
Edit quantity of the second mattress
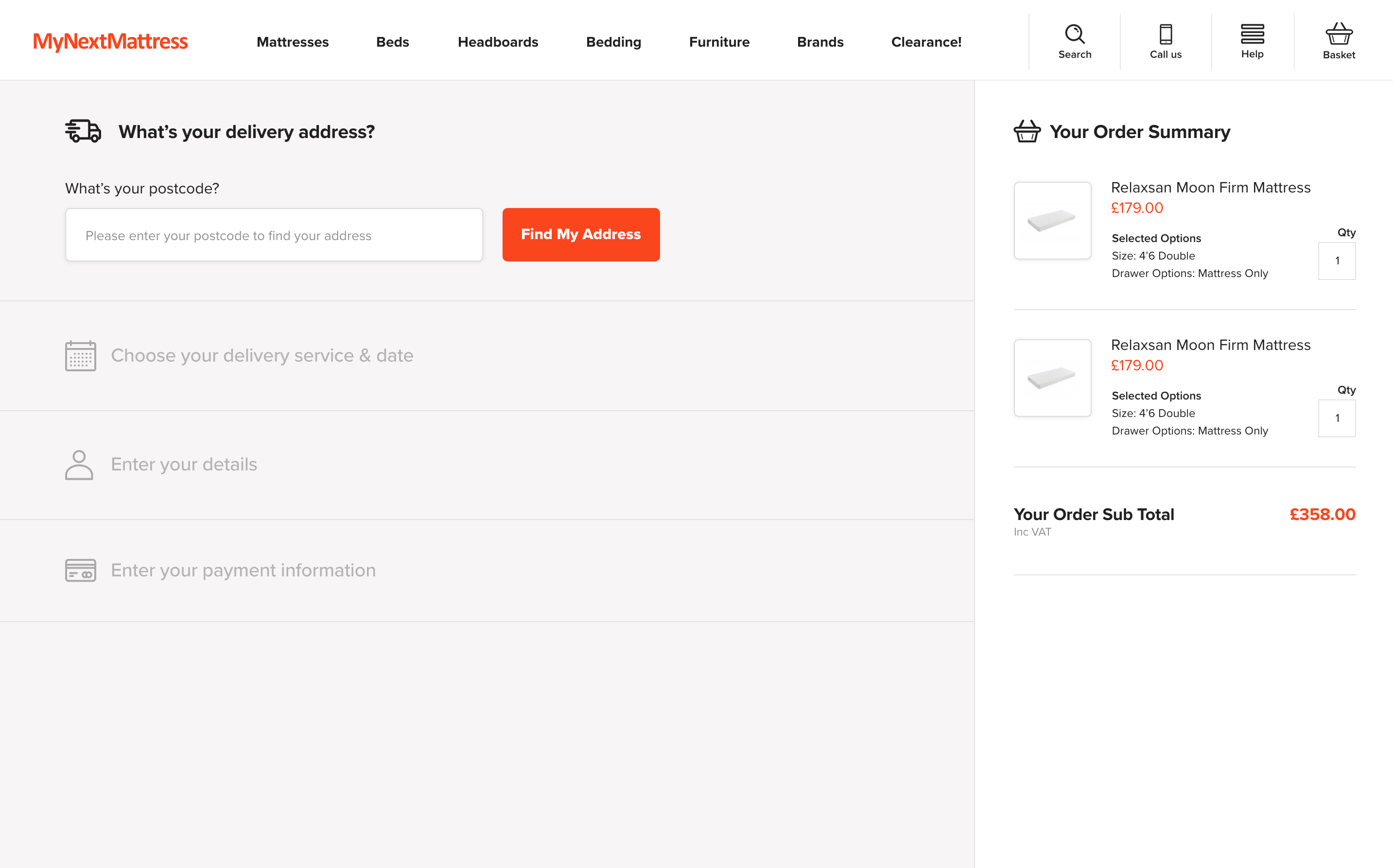tap(1337, 418)
